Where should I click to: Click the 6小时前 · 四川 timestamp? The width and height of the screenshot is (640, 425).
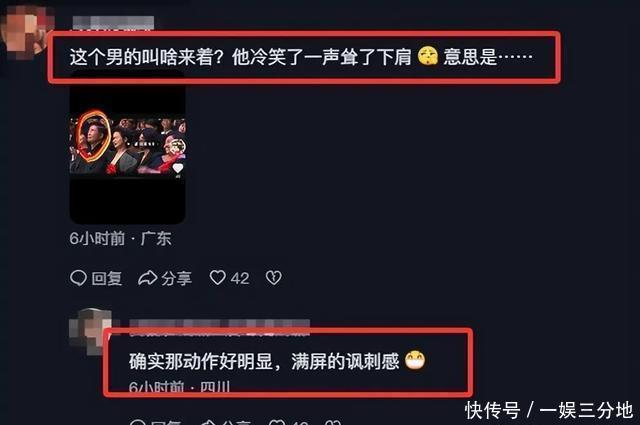pos(180,386)
